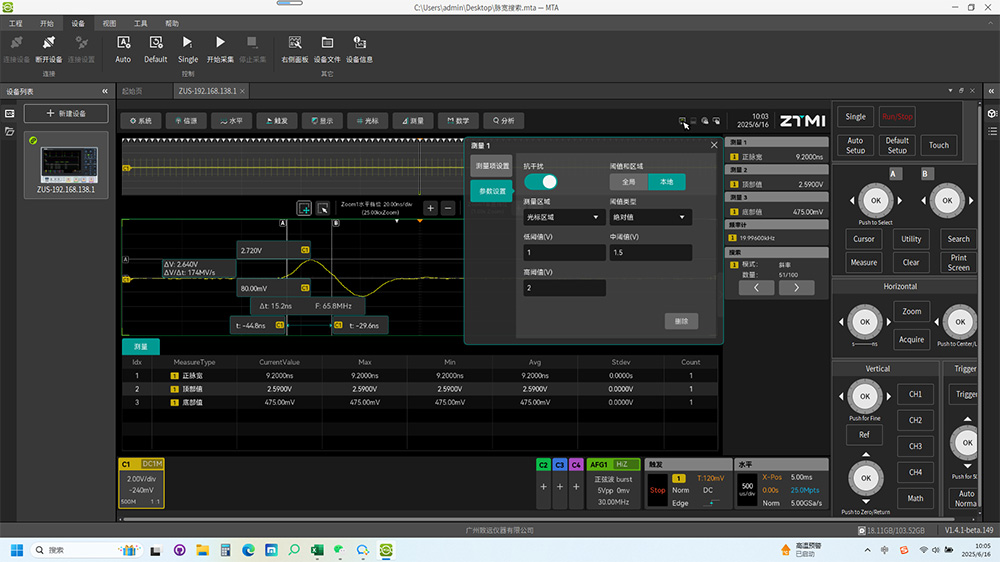Click the 删除 delete button
Viewport: 1000px width, 562px height.
coord(681,321)
